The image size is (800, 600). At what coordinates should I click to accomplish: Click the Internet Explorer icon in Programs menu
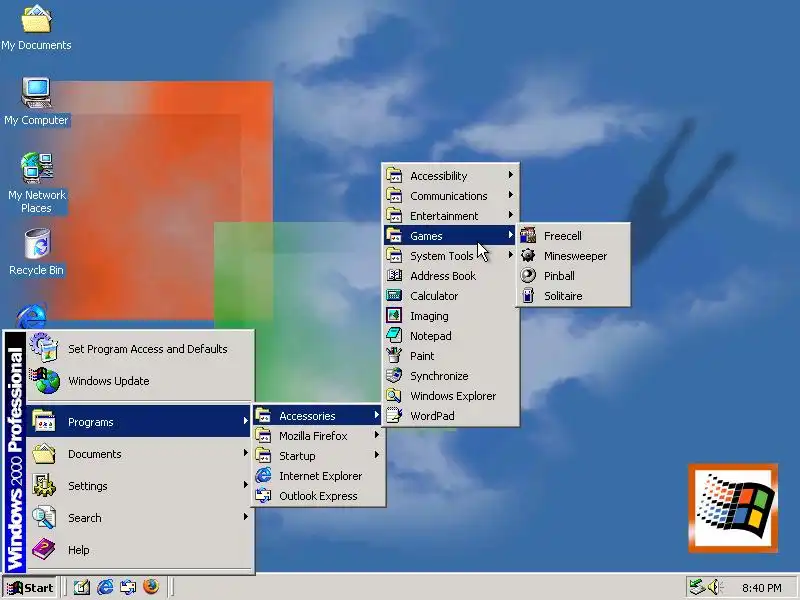coord(263,476)
